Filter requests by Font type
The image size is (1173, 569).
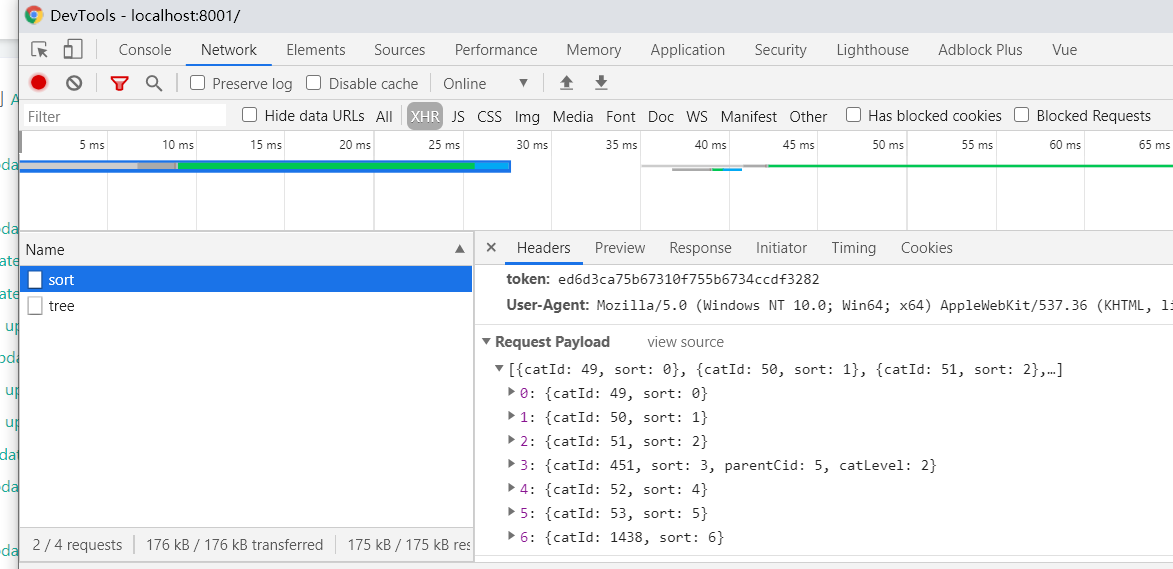(x=621, y=117)
